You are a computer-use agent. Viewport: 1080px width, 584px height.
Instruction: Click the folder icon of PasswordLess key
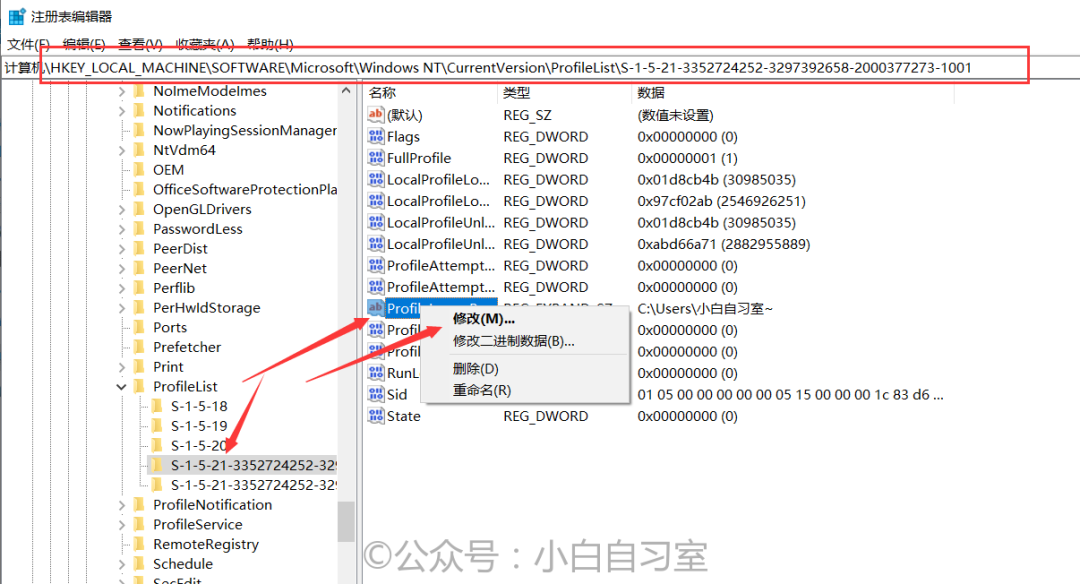[140, 229]
